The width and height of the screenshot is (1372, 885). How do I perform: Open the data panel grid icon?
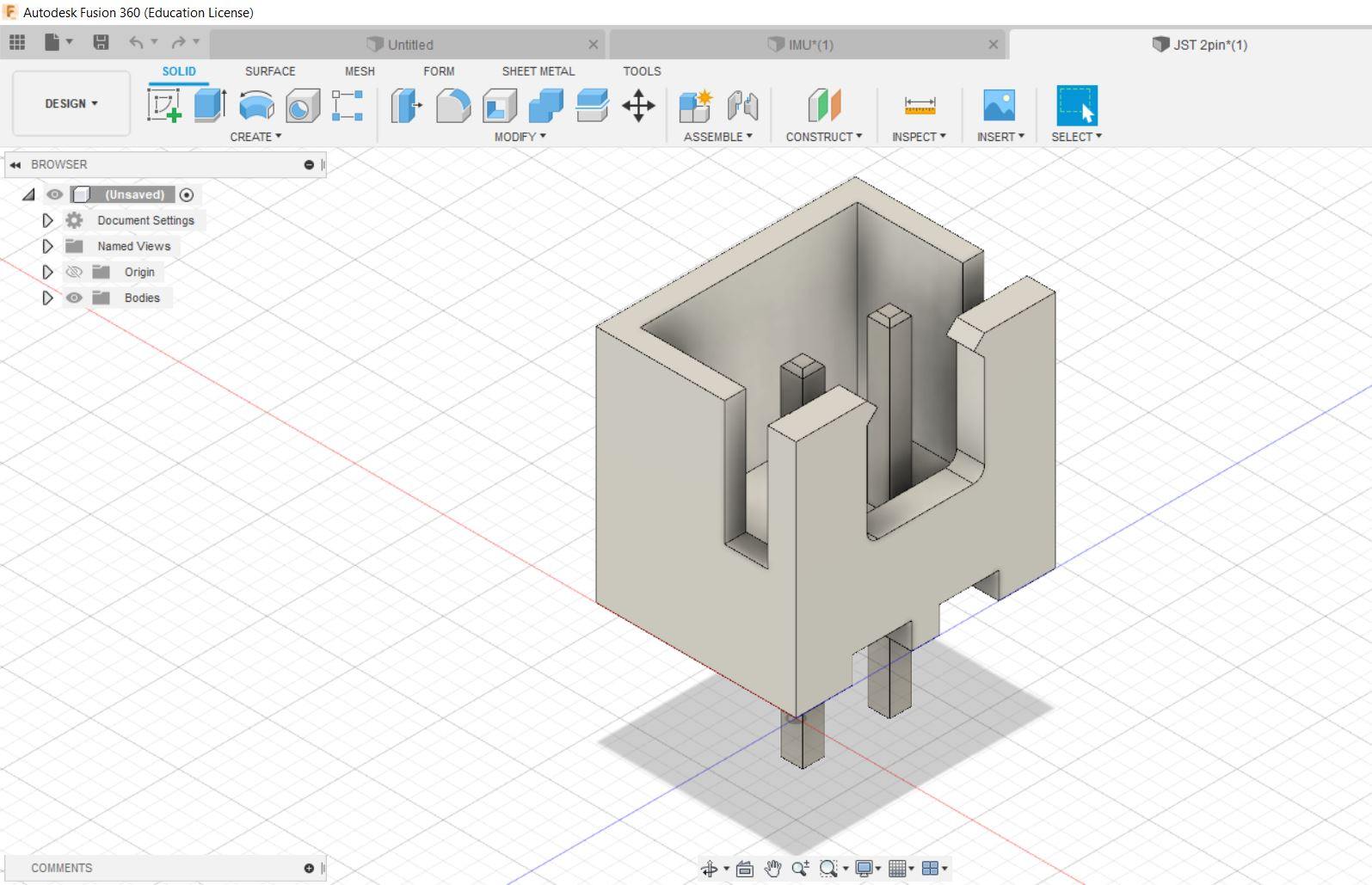[x=17, y=42]
